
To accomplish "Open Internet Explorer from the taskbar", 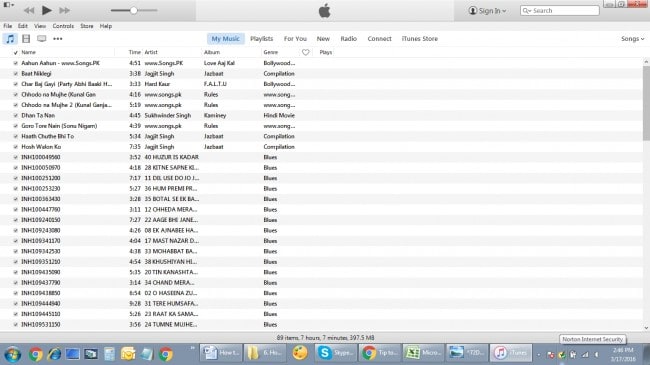I will coord(54,354).
